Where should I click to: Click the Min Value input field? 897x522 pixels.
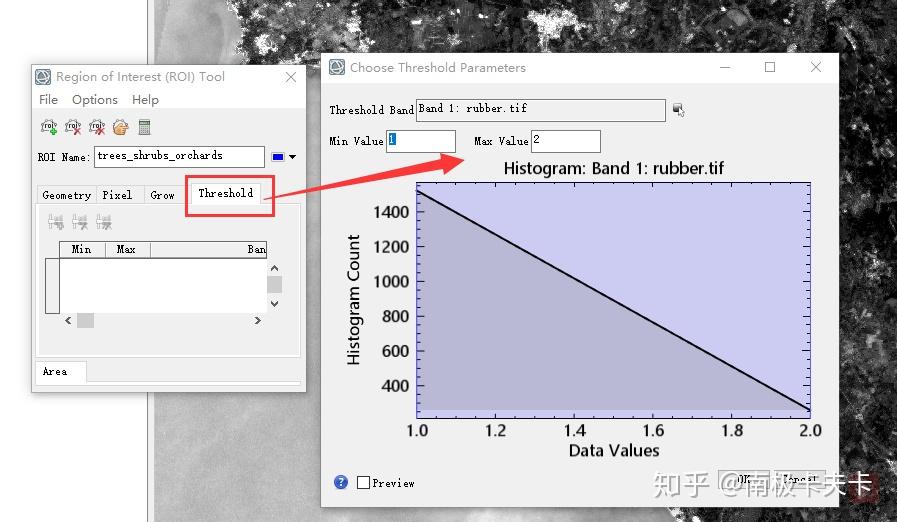421,141
